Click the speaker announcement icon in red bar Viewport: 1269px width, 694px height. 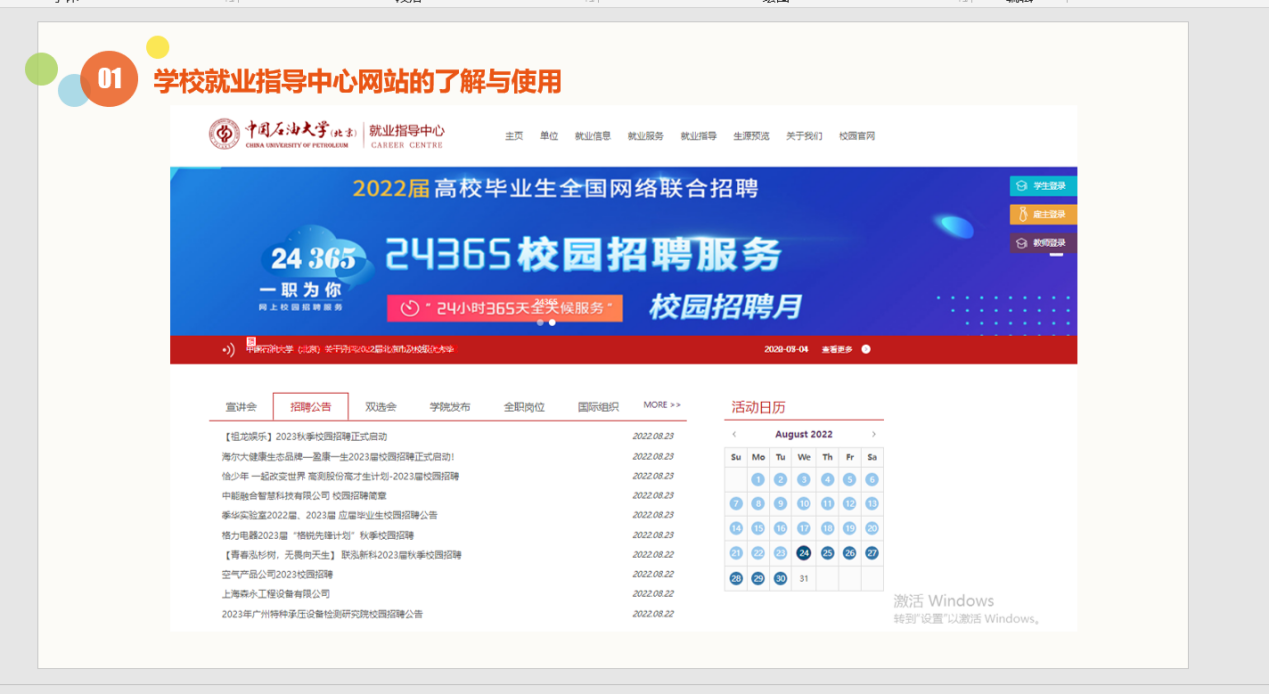(228, 349)
